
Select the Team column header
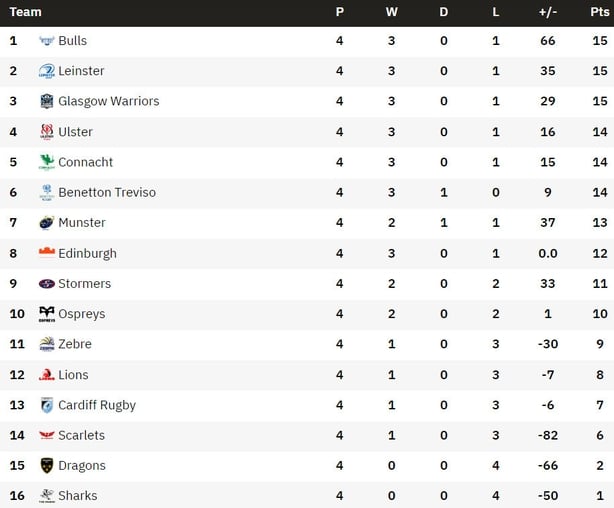point(25,12)
